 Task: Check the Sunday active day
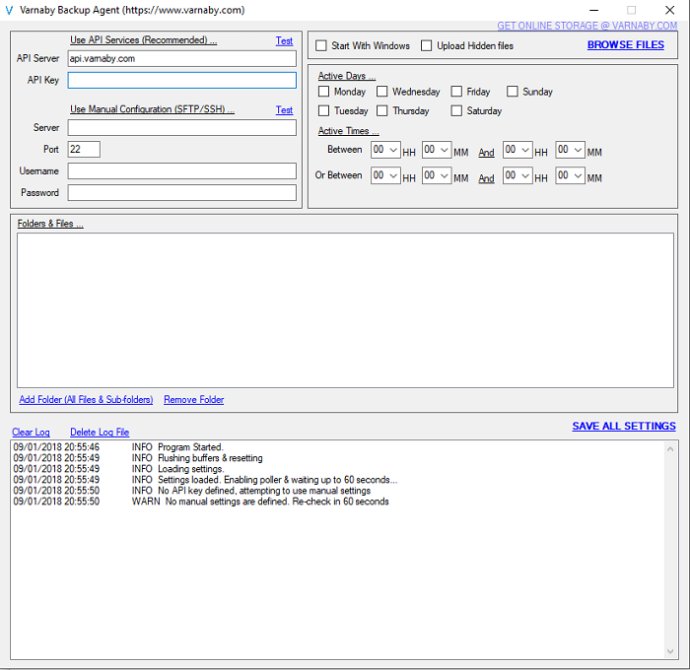[512, 92]
